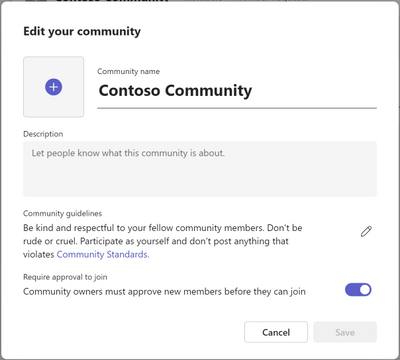Click the word 'Contoso' in the community name
Viewport: 400px width, 360px height.
tap(129, 90)
